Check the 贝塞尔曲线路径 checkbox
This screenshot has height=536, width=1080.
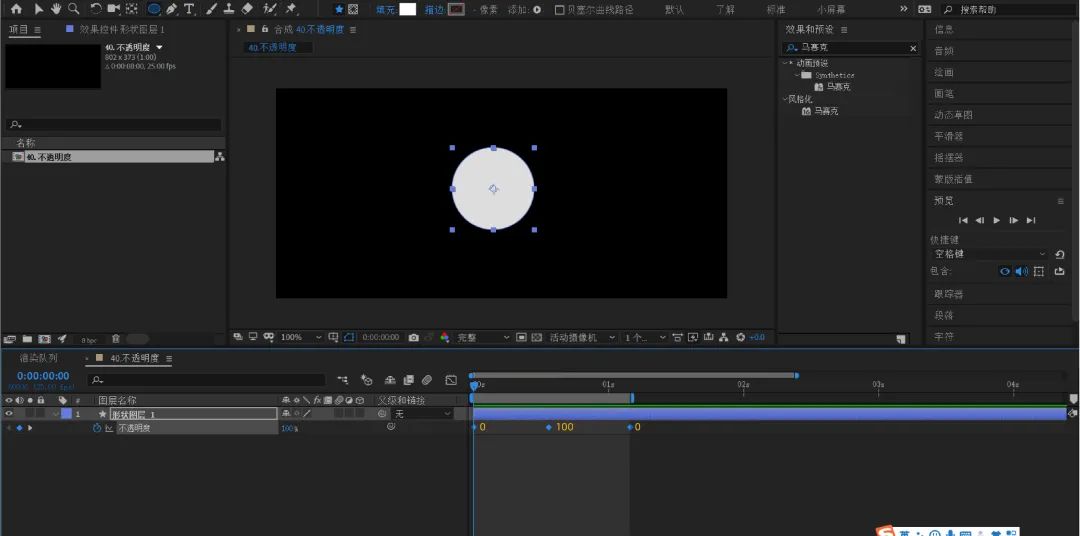(x=559, y=10)
